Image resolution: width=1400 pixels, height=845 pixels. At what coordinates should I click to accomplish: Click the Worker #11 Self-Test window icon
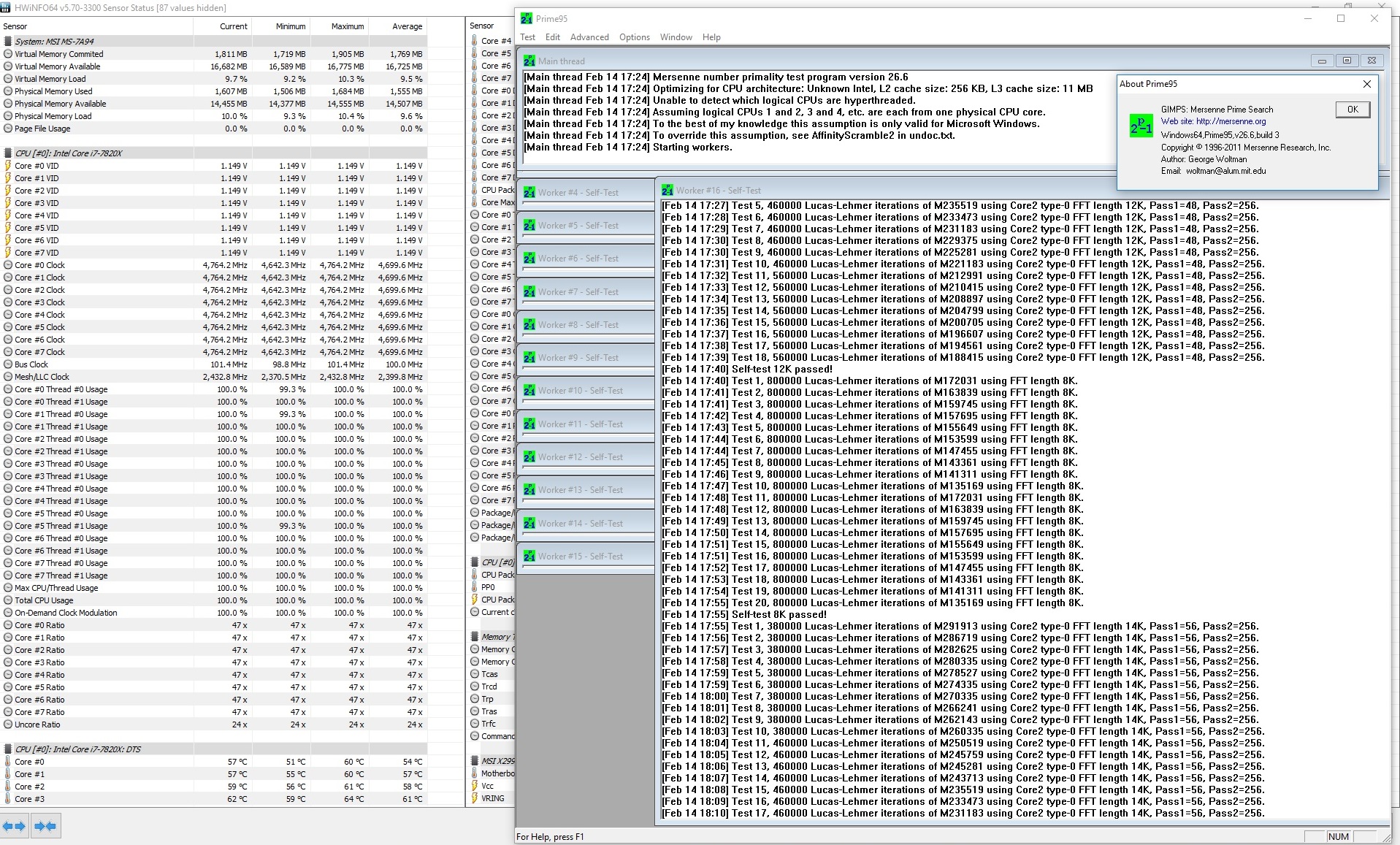[529, 424]
